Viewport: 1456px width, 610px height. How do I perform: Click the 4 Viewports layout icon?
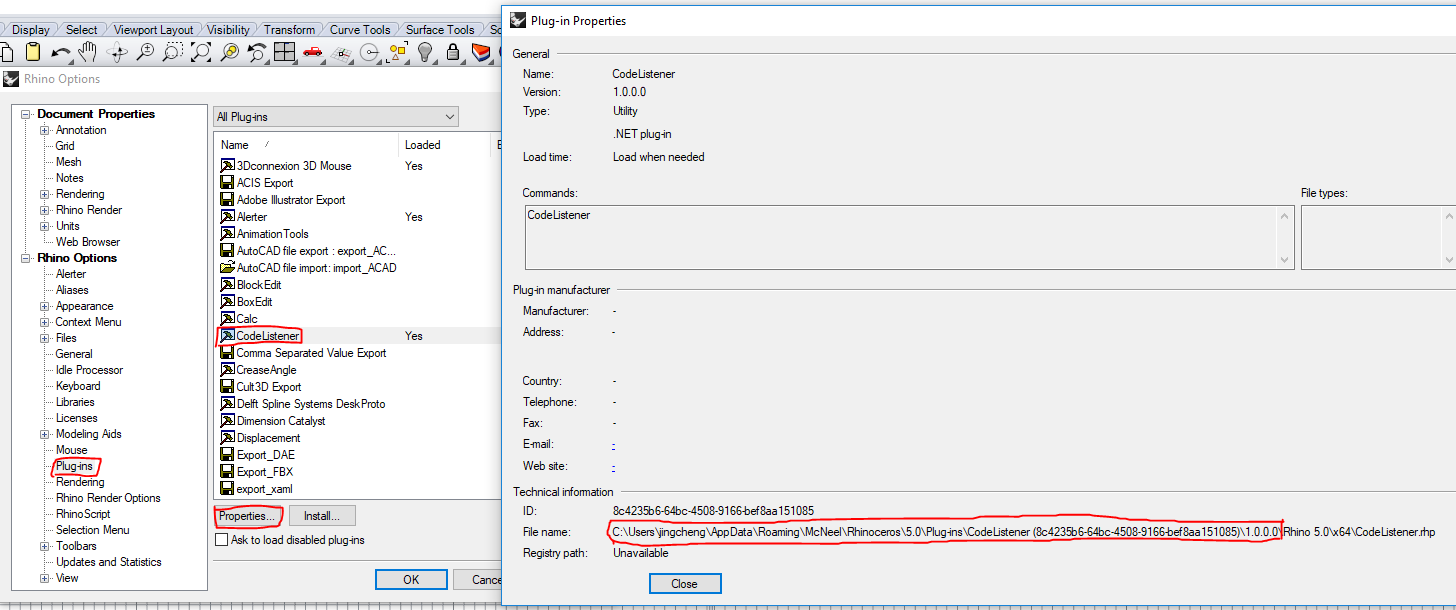(x=285, y=53)
